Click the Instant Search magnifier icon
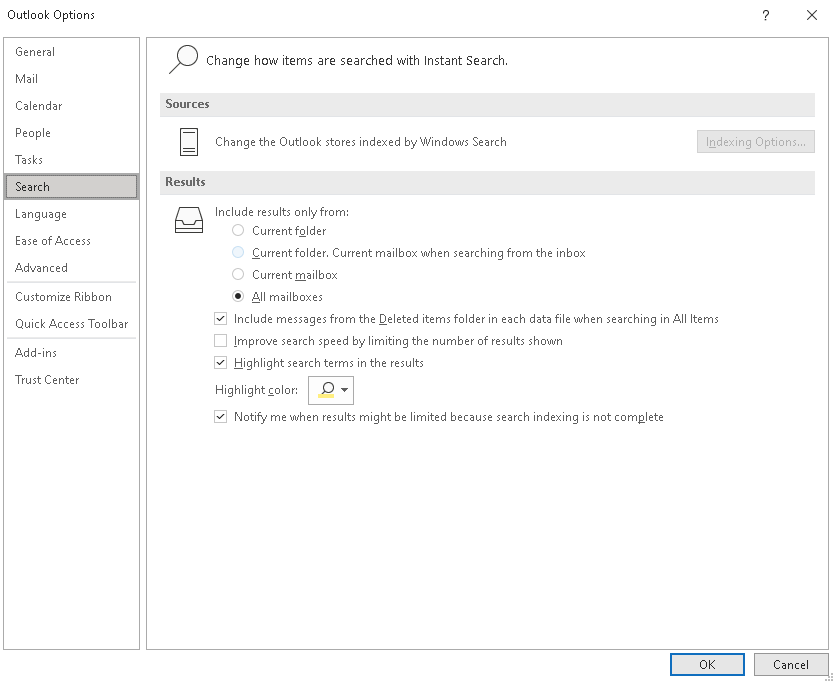Screen dimensions: 835x681 [183, 60]
